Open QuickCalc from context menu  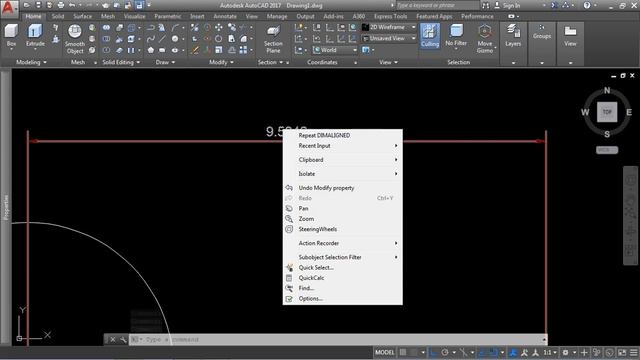tap(342, 278)
